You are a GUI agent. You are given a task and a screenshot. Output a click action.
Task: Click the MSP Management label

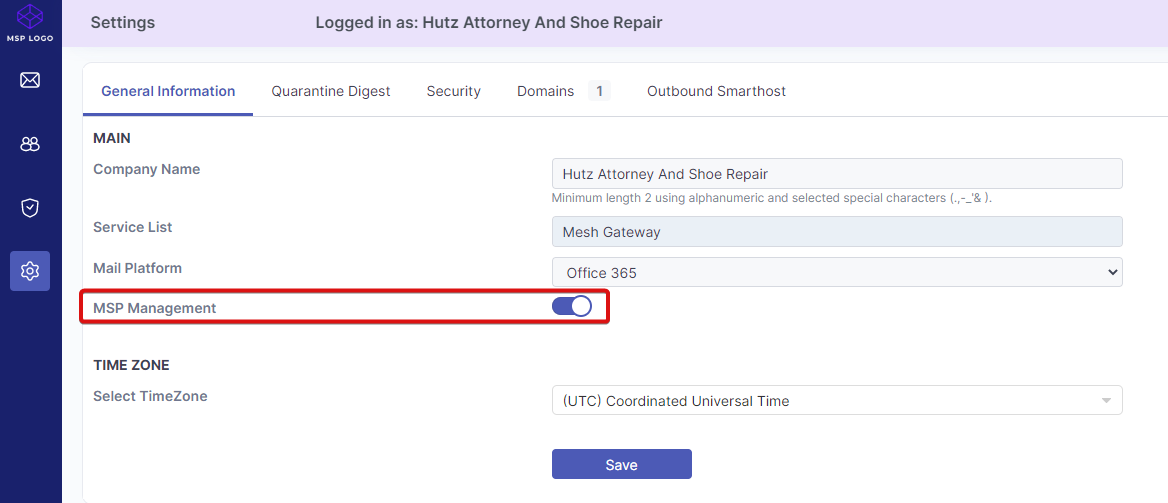(154, 308)
